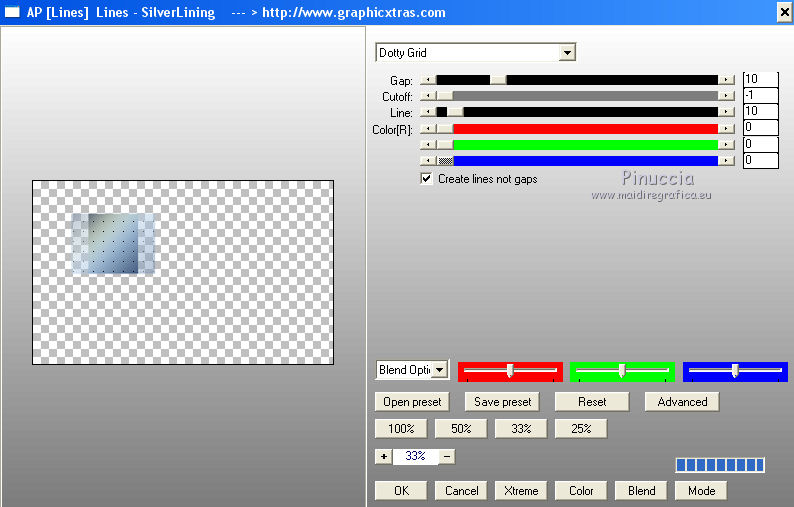Image resolution: width=794 pixels, height=507 pixels.
Task: Click the 33% zoom value field
Action: [415, 456]
